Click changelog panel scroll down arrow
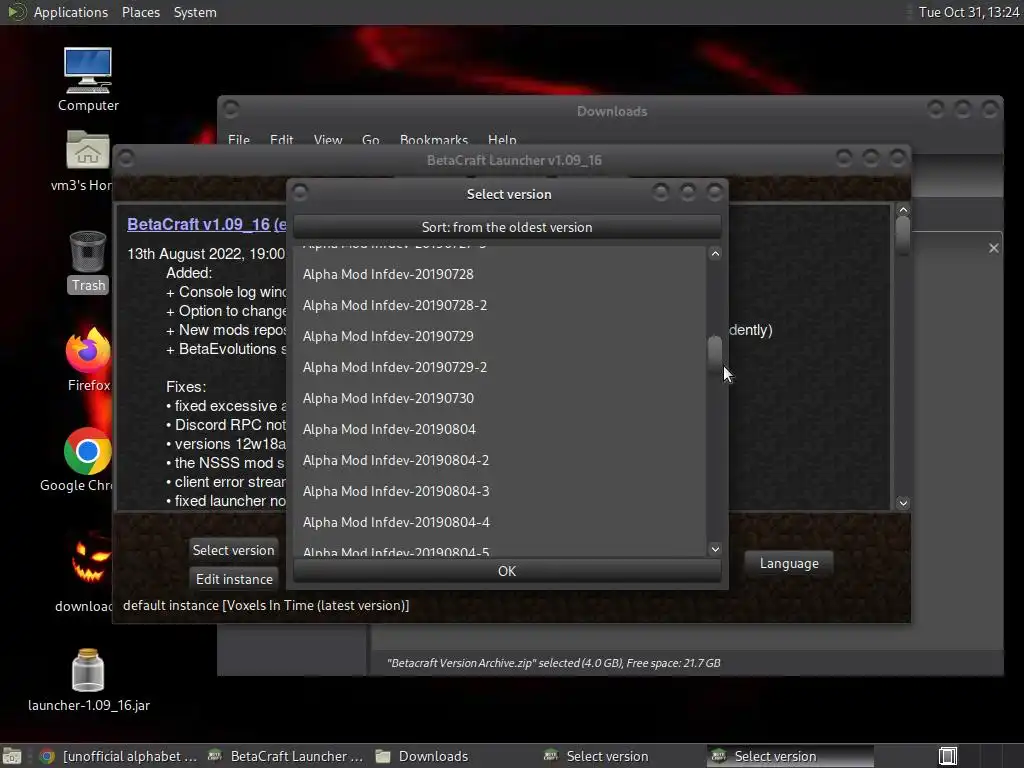This screenshot has height=768, width=1024. pyautogui.click(x=903, y=503)
